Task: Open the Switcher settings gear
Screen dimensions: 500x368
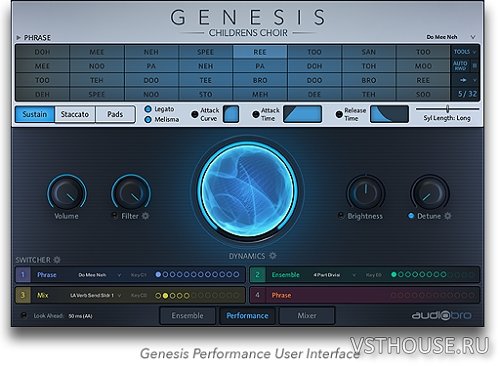Action: [57, 260]
